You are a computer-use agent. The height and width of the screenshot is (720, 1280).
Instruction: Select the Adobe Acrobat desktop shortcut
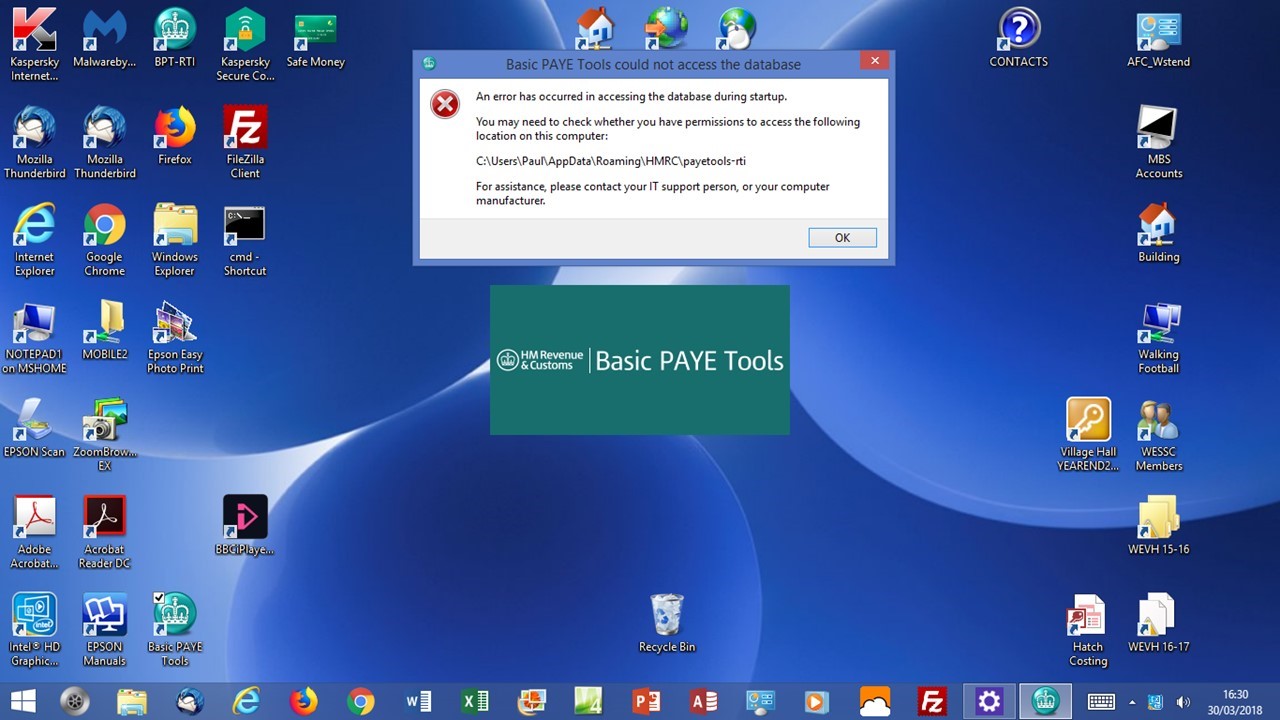click(35, 533)
